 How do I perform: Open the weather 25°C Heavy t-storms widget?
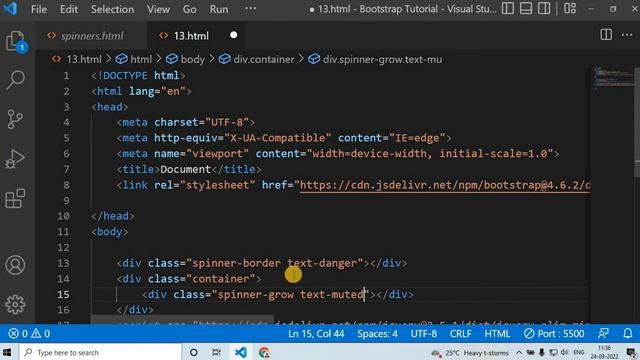tap(469, 353)
